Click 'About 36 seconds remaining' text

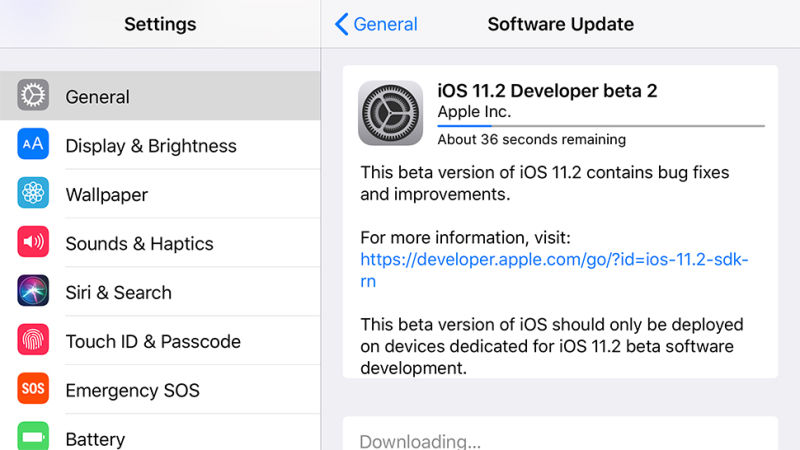pyautogui.click(x=532, y=139)
